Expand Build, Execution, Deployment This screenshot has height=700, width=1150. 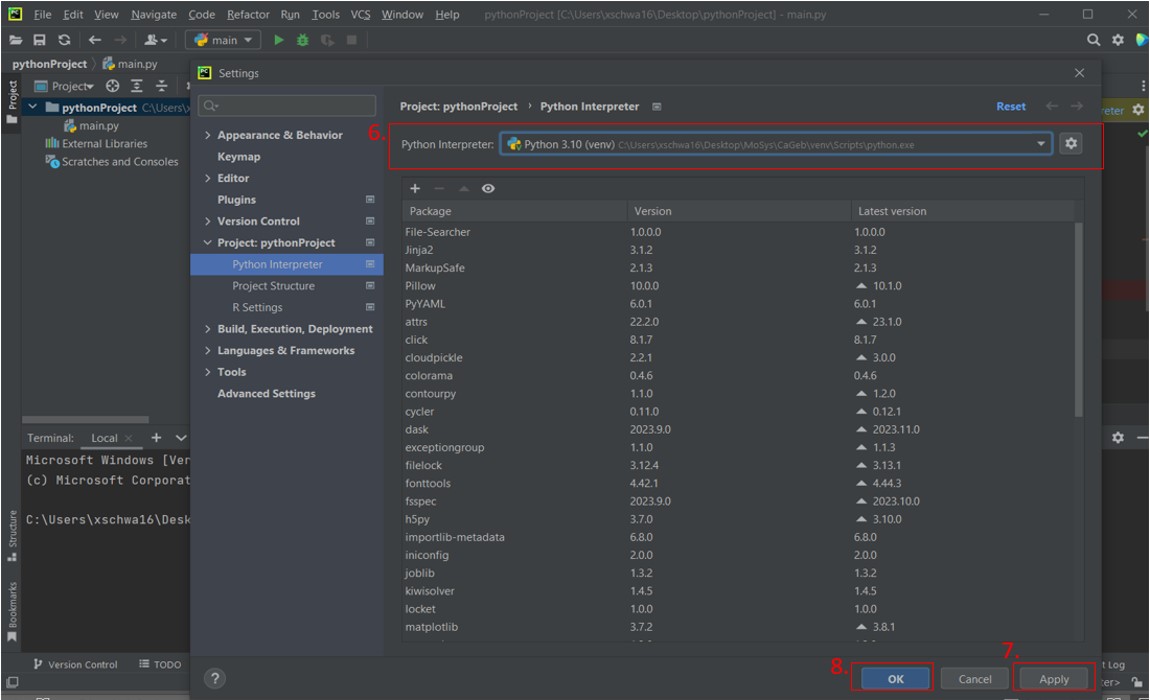208,329
